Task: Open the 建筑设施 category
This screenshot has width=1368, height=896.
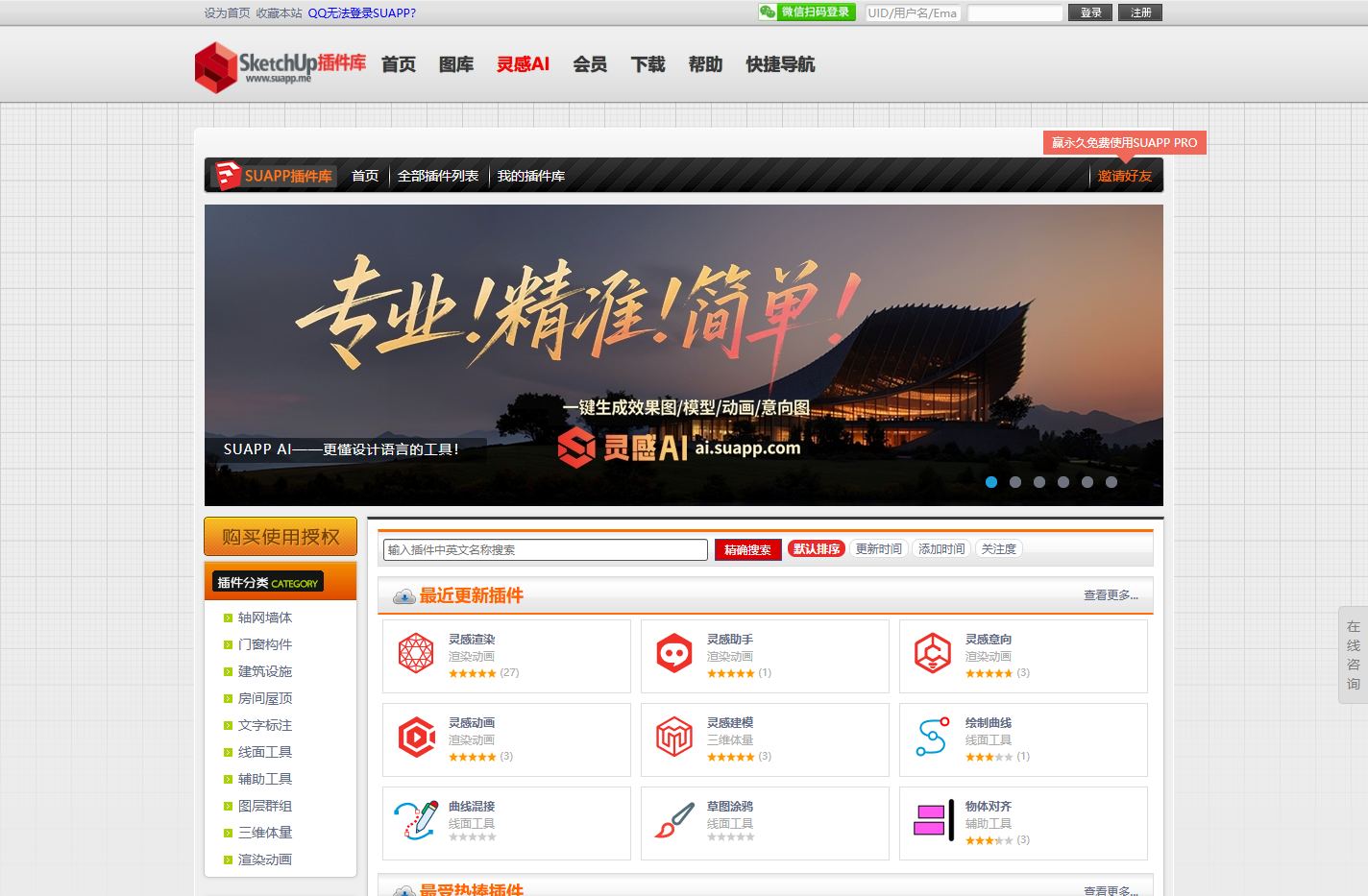Action: pos(265,671)
